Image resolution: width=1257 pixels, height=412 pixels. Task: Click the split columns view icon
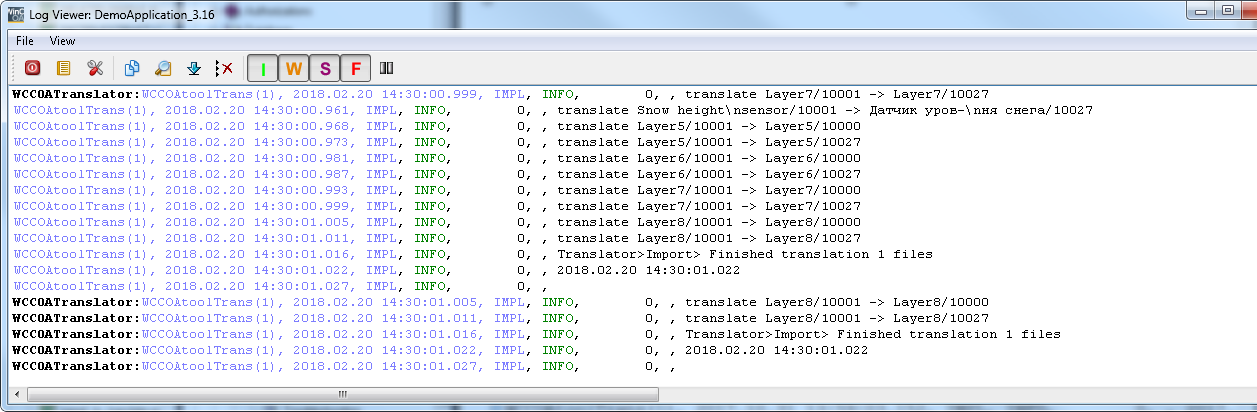(x=386, y=68)
